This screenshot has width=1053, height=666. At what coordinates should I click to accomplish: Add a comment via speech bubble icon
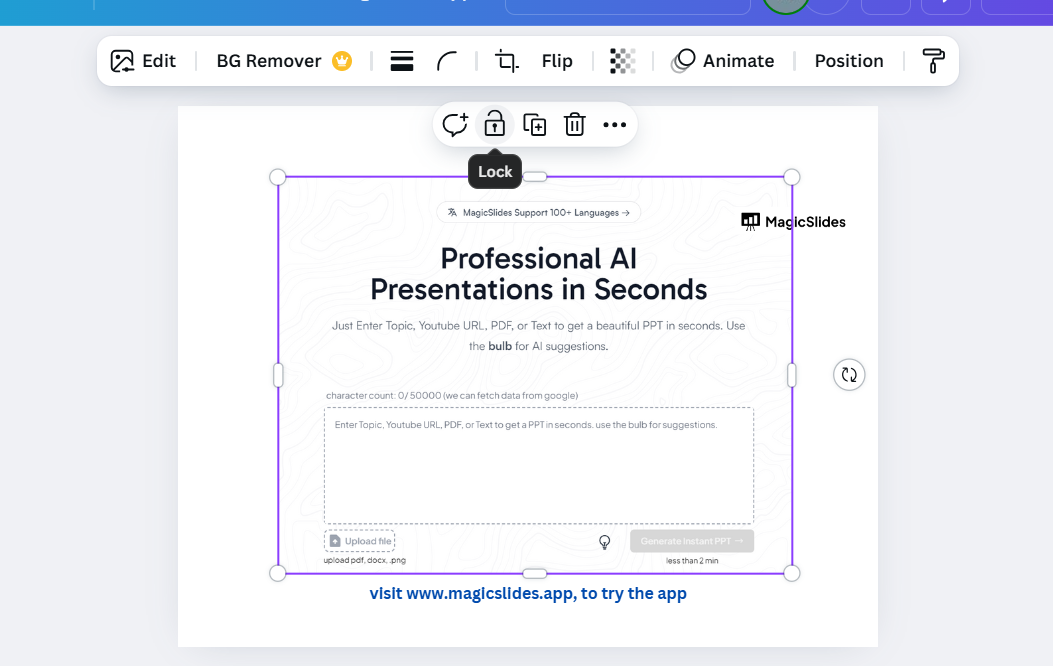coord(455,125)
